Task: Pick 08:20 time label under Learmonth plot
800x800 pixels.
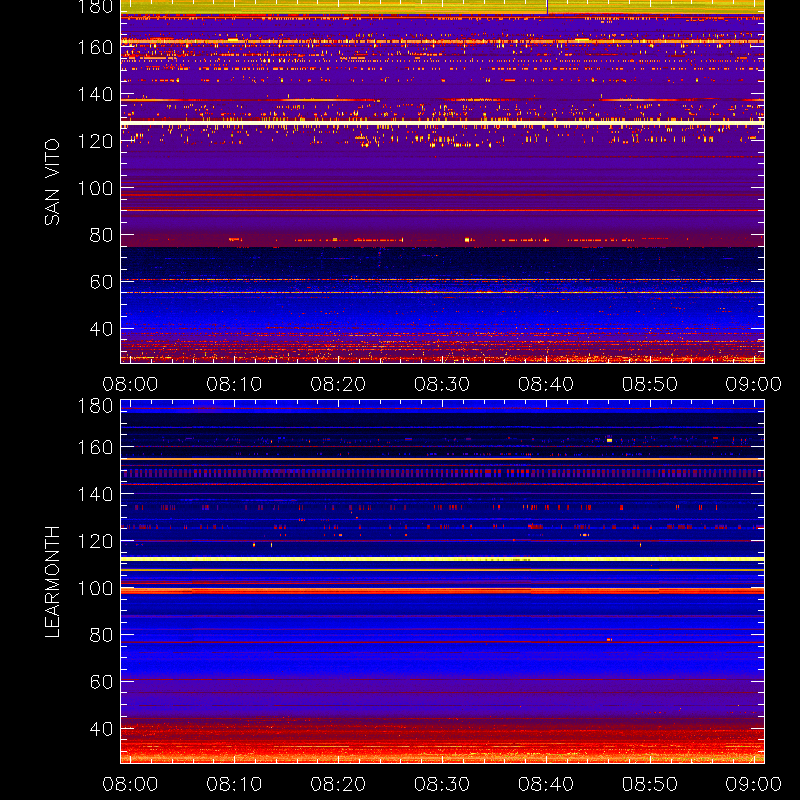Action: click(x=338, y=784)
